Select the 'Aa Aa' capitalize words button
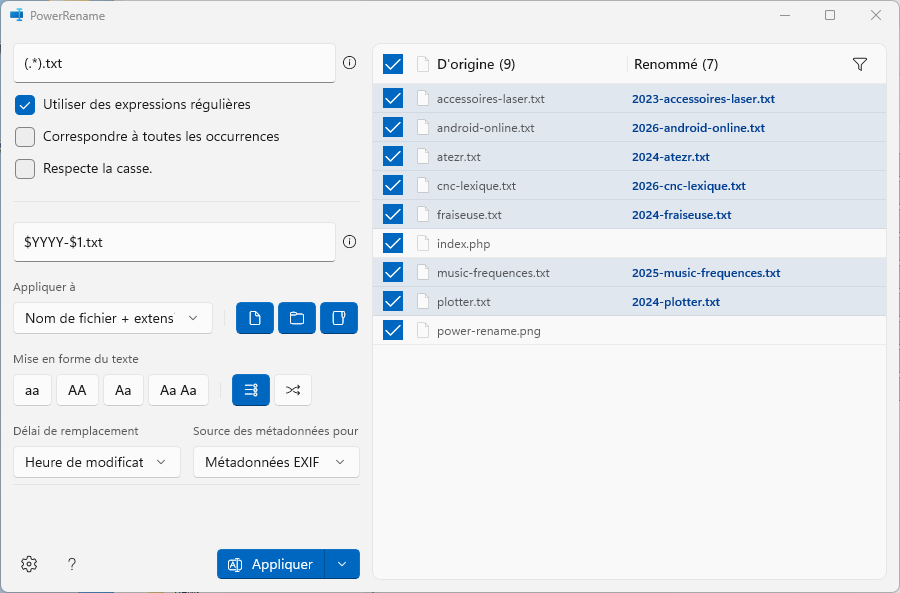The width and height of the screenshot is (900, 593). pos(178,390)
